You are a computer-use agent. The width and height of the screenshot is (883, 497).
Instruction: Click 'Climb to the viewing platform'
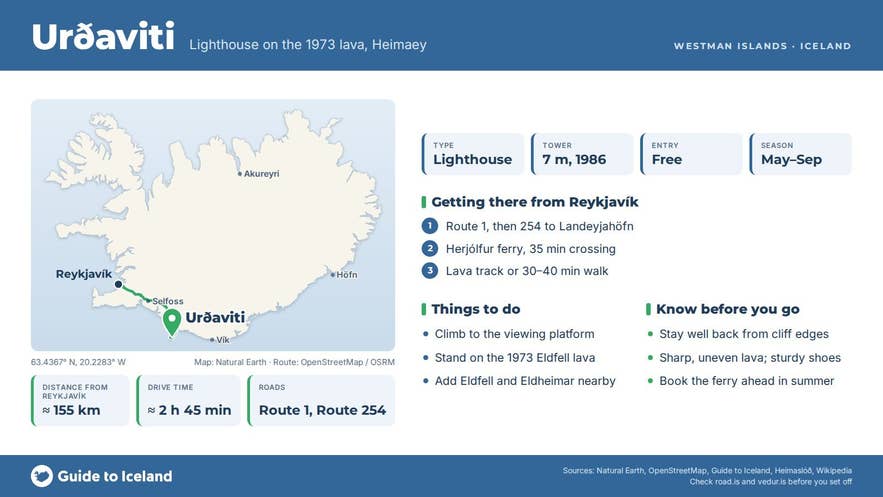coord(514,334)
